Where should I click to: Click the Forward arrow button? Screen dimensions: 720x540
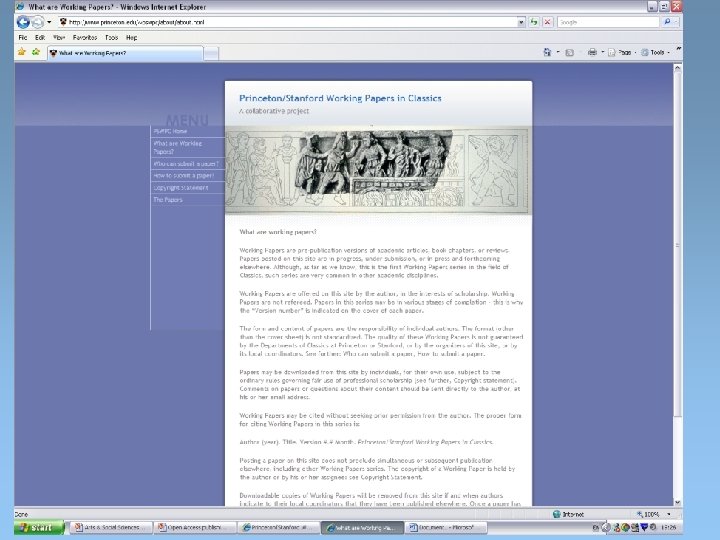38,22
